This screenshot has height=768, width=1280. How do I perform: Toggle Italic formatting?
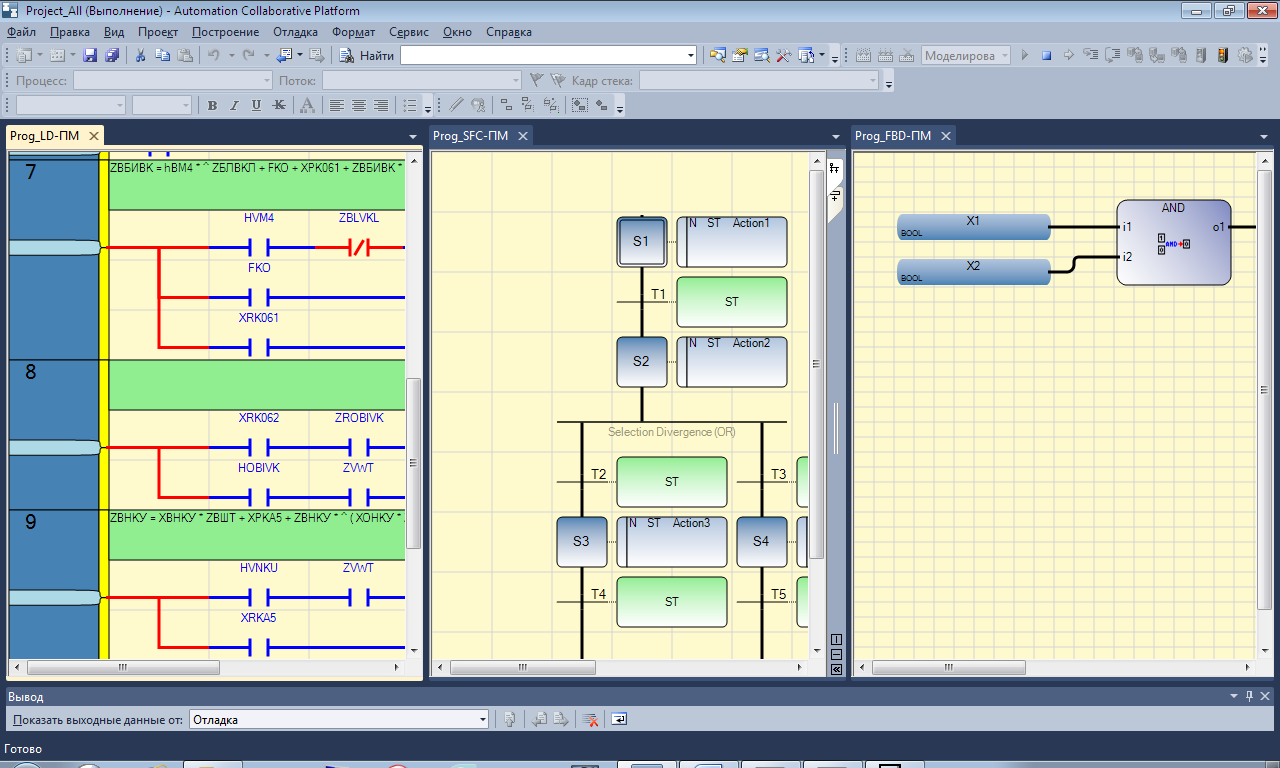point(234,105)
